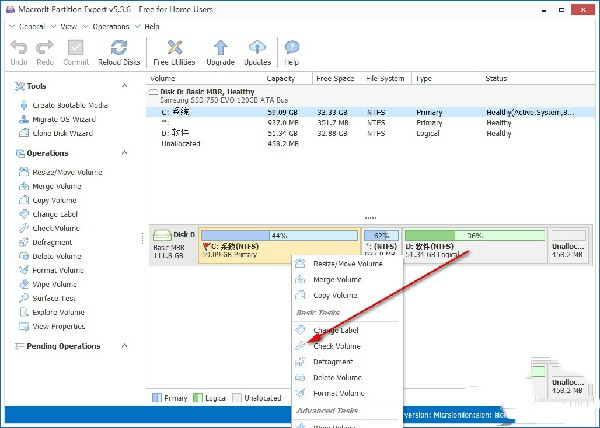Choose Surface Test in the Operations sidebar
The image size is (600, 428).
click(55, 297)
